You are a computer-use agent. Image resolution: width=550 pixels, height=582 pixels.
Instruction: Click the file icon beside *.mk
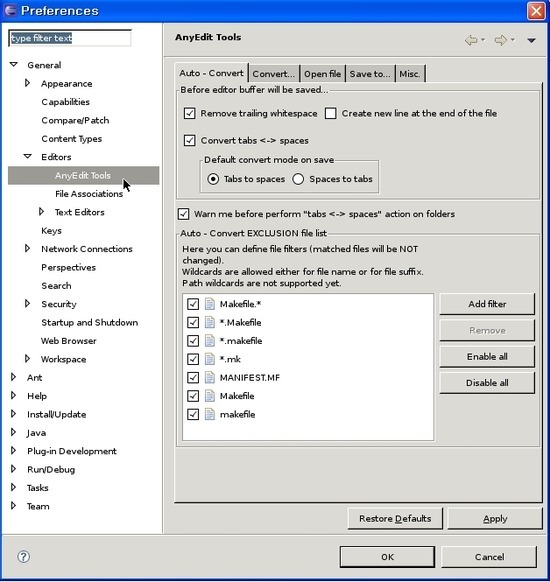[x=210, y=359]
